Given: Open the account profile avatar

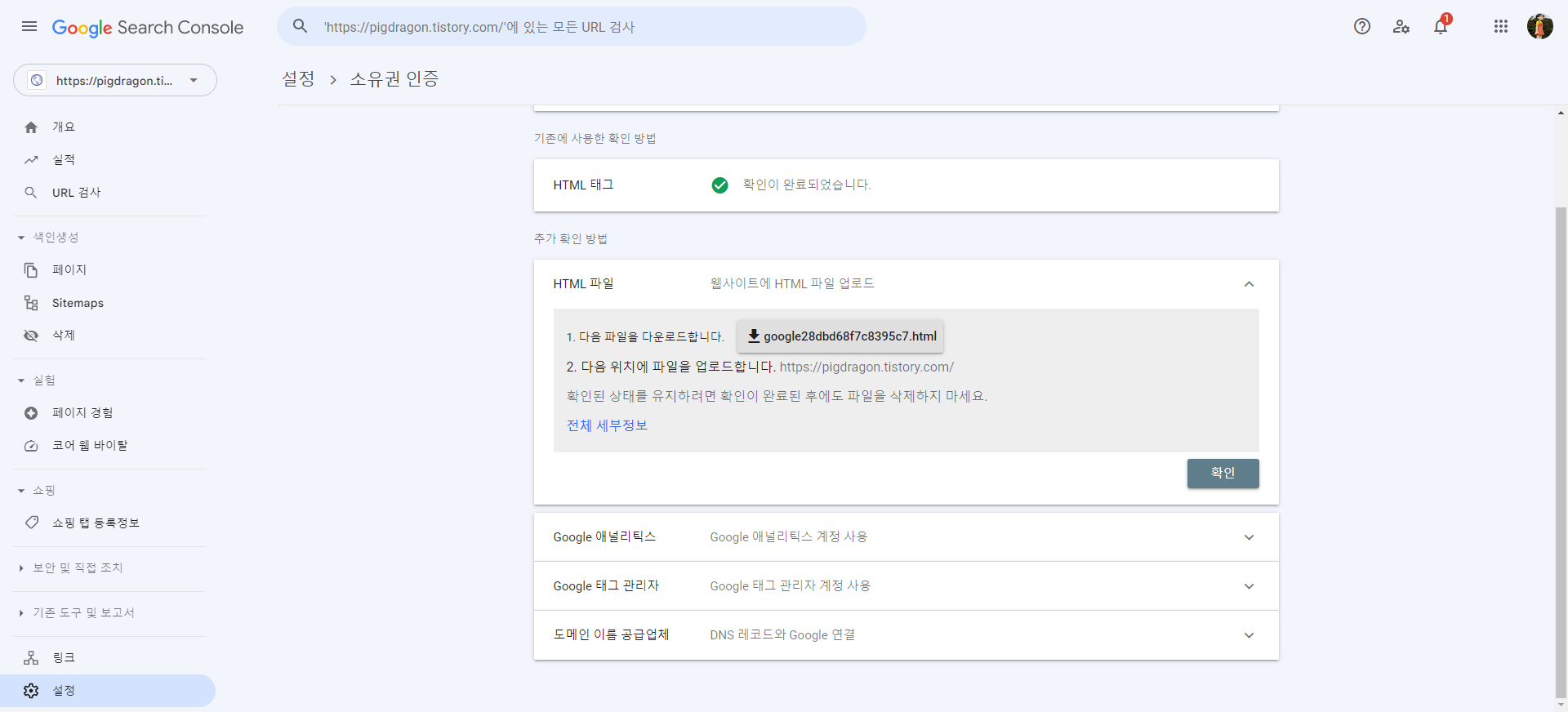Looking at the screenshot, I should point(1540,26).
